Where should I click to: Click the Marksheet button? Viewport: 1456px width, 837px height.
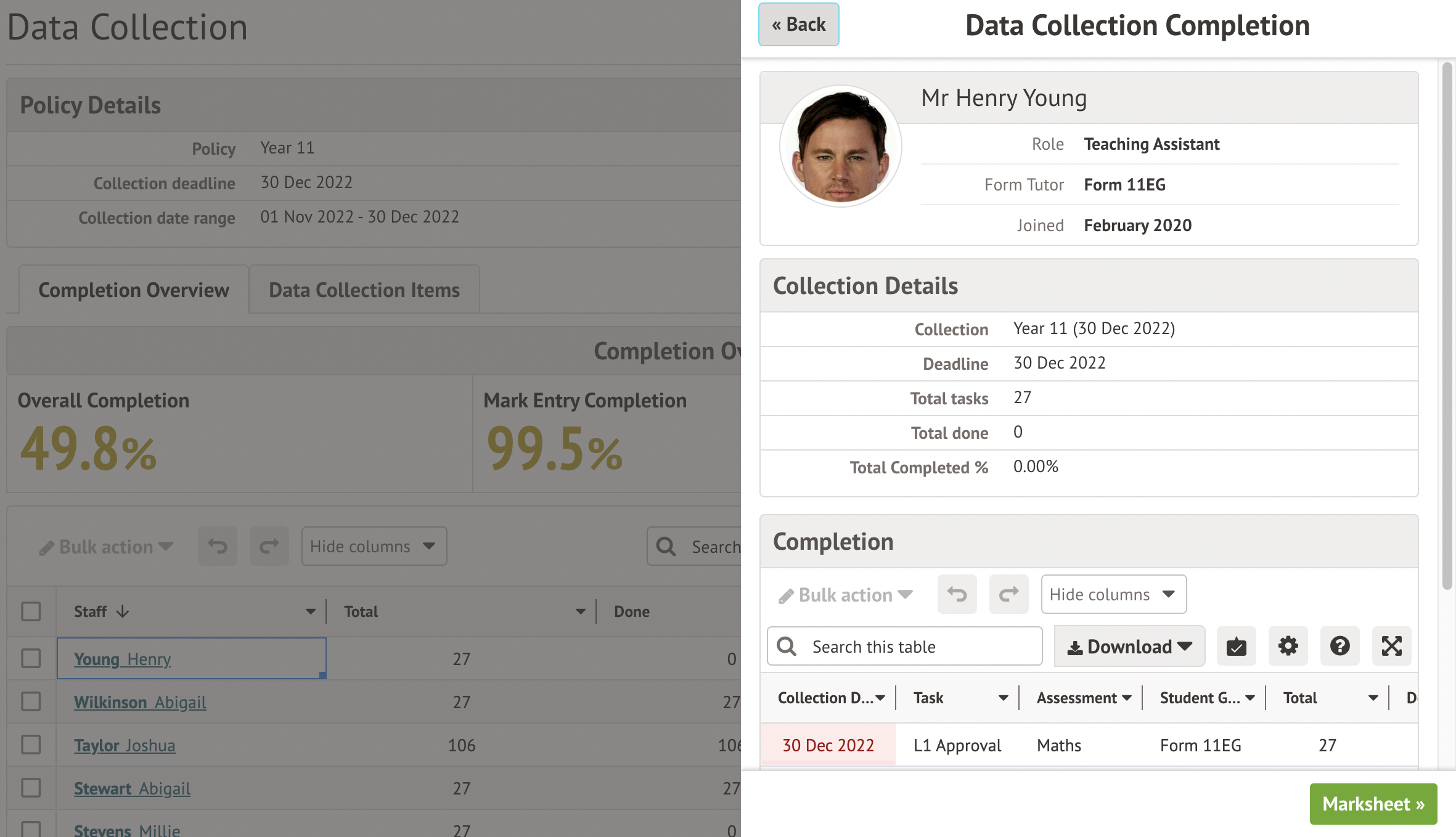(1373, 804)
